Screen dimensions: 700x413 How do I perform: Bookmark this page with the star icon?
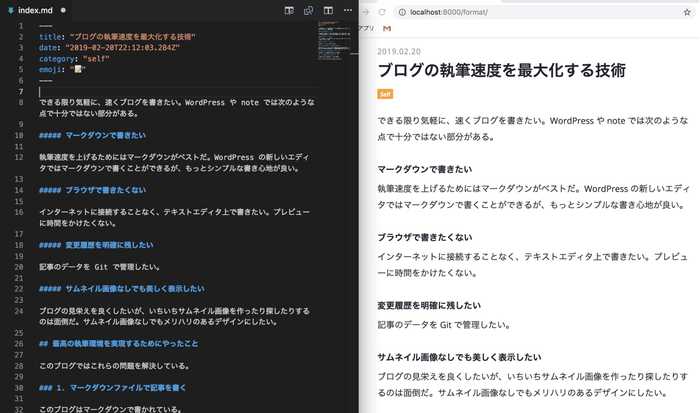click(x=687, y=12)
